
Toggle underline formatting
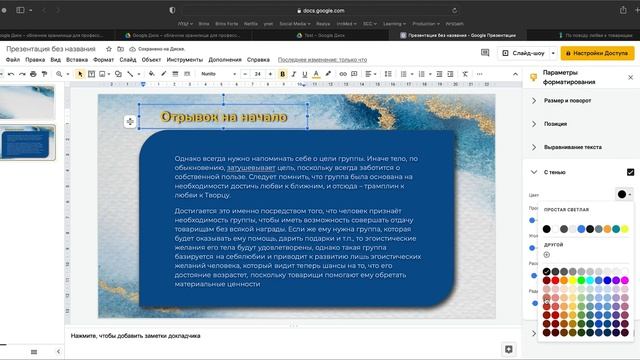point(304,74)
